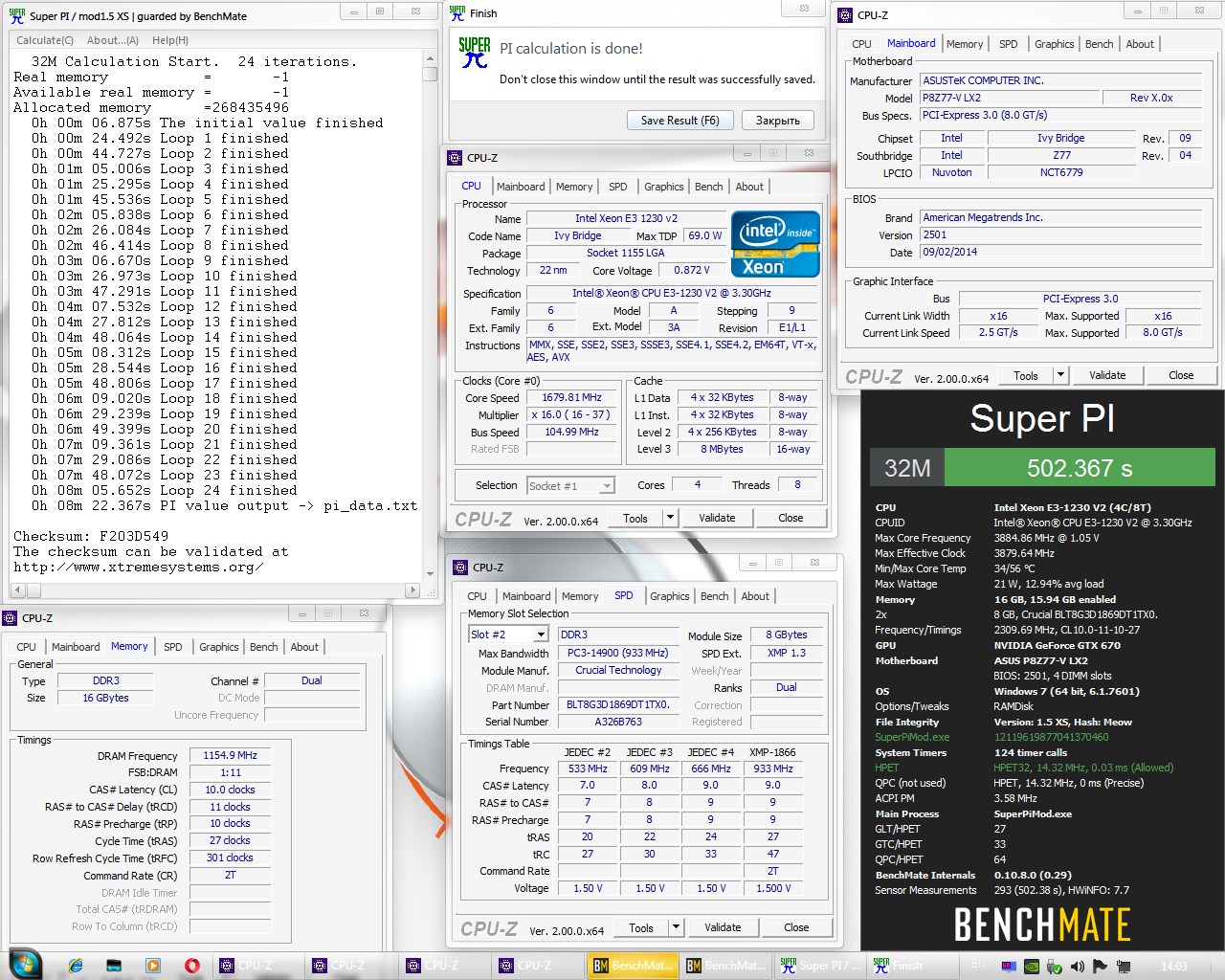The width and height of the screenshot is (1225, 980).
Task: Click the DRAM Frequency 1154.9 MHz value
Action: [230, 755]
